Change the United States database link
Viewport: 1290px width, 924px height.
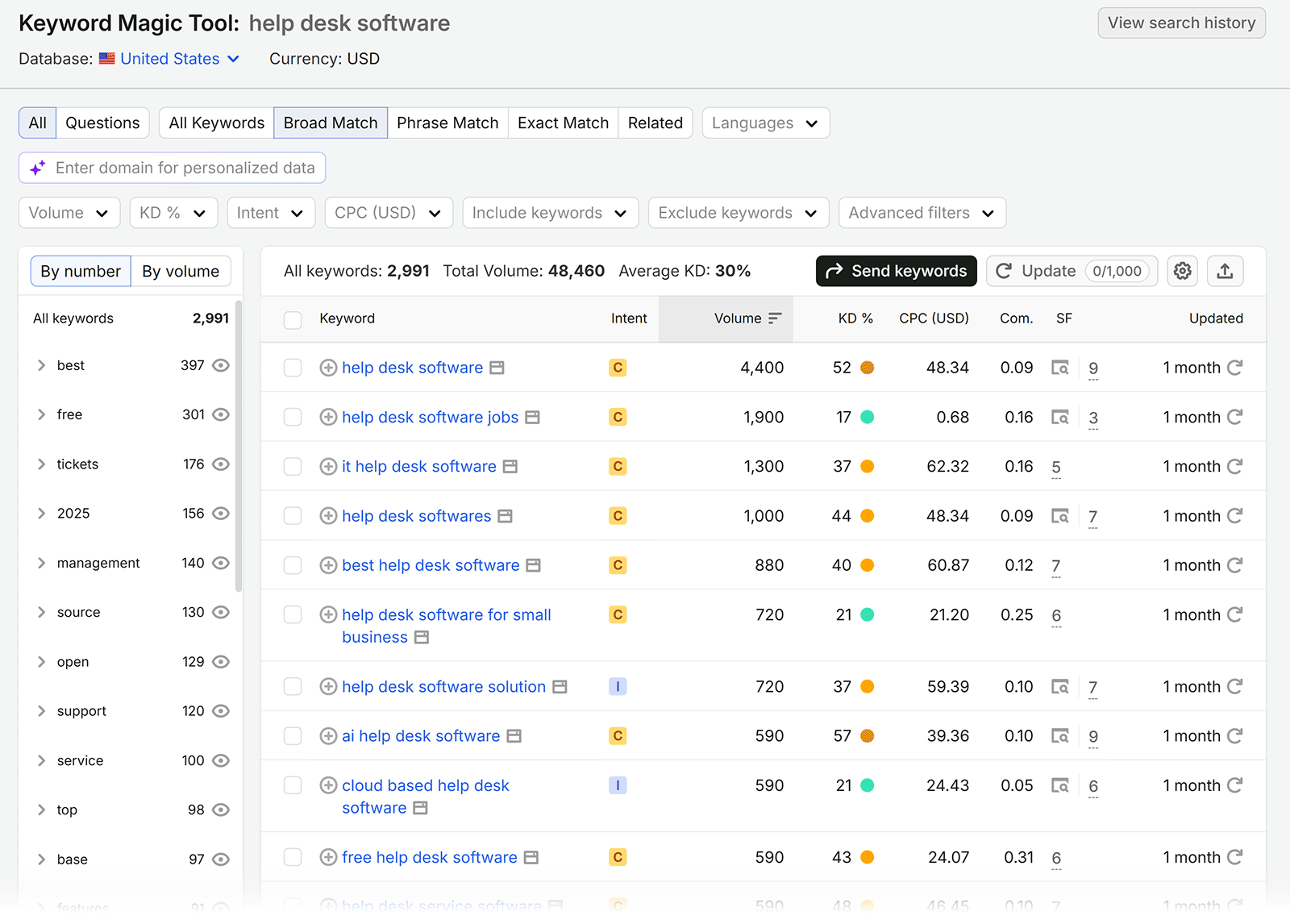[179, 59]
